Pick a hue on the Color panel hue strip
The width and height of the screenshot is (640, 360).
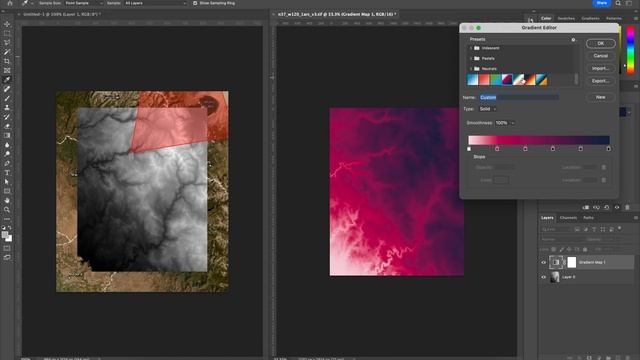631,50
